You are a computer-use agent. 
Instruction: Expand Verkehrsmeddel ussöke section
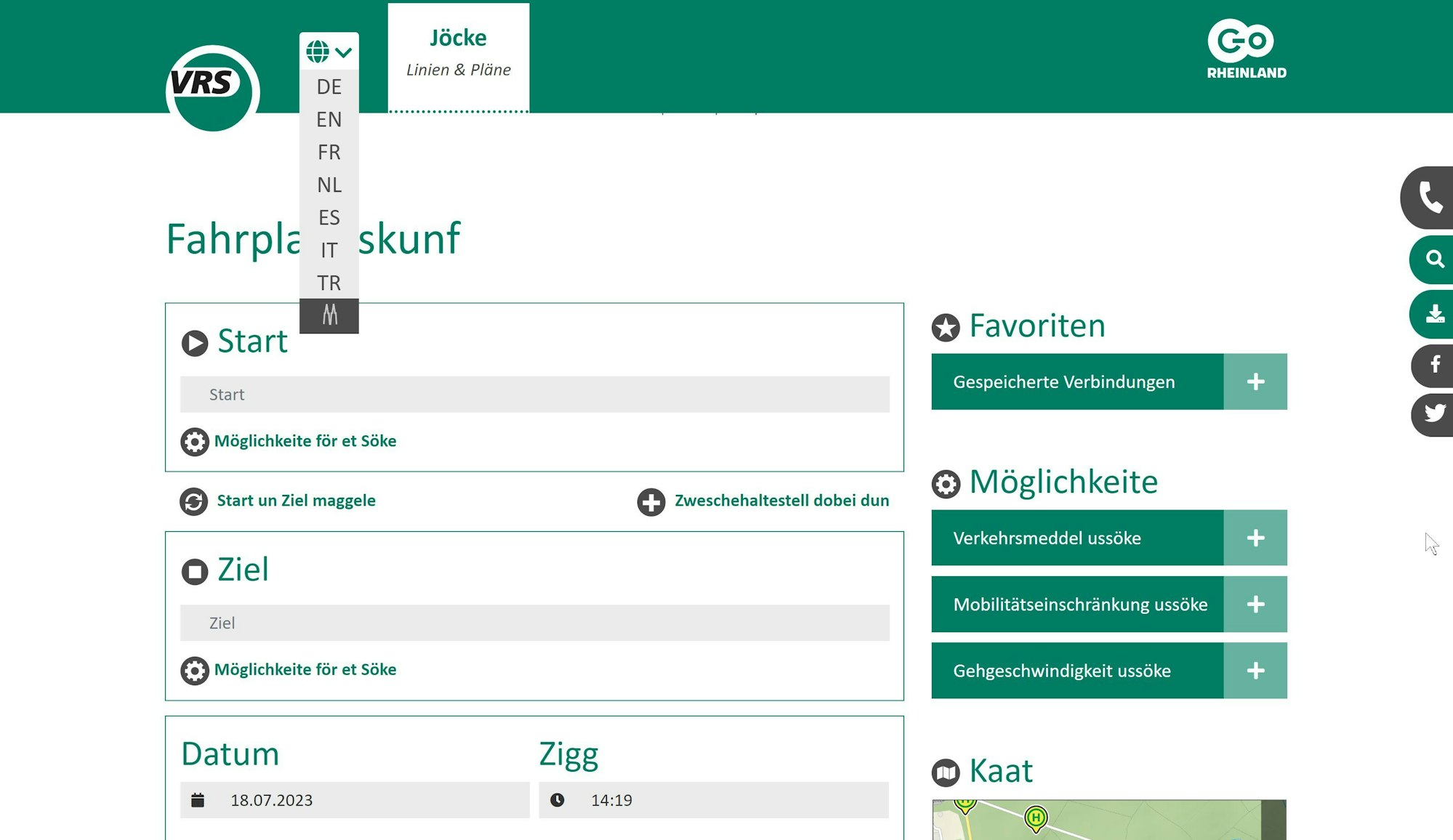tap(1255, 538)
